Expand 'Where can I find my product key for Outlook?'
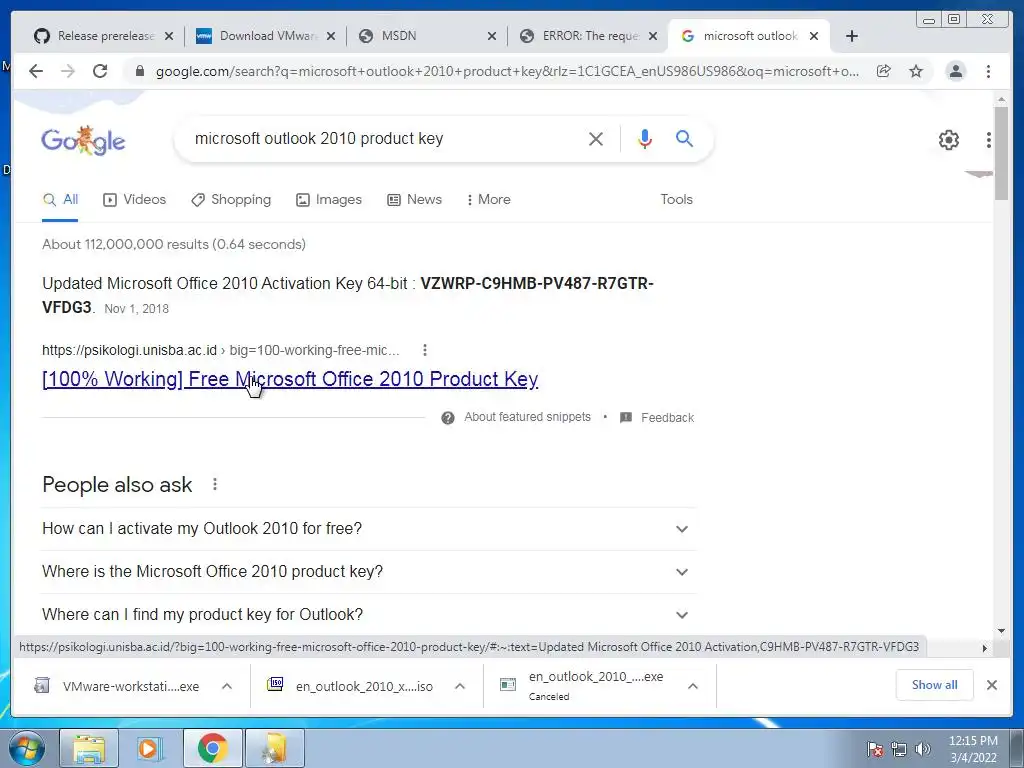Viewport: 1024px width, 768px height. pos(368,615)
